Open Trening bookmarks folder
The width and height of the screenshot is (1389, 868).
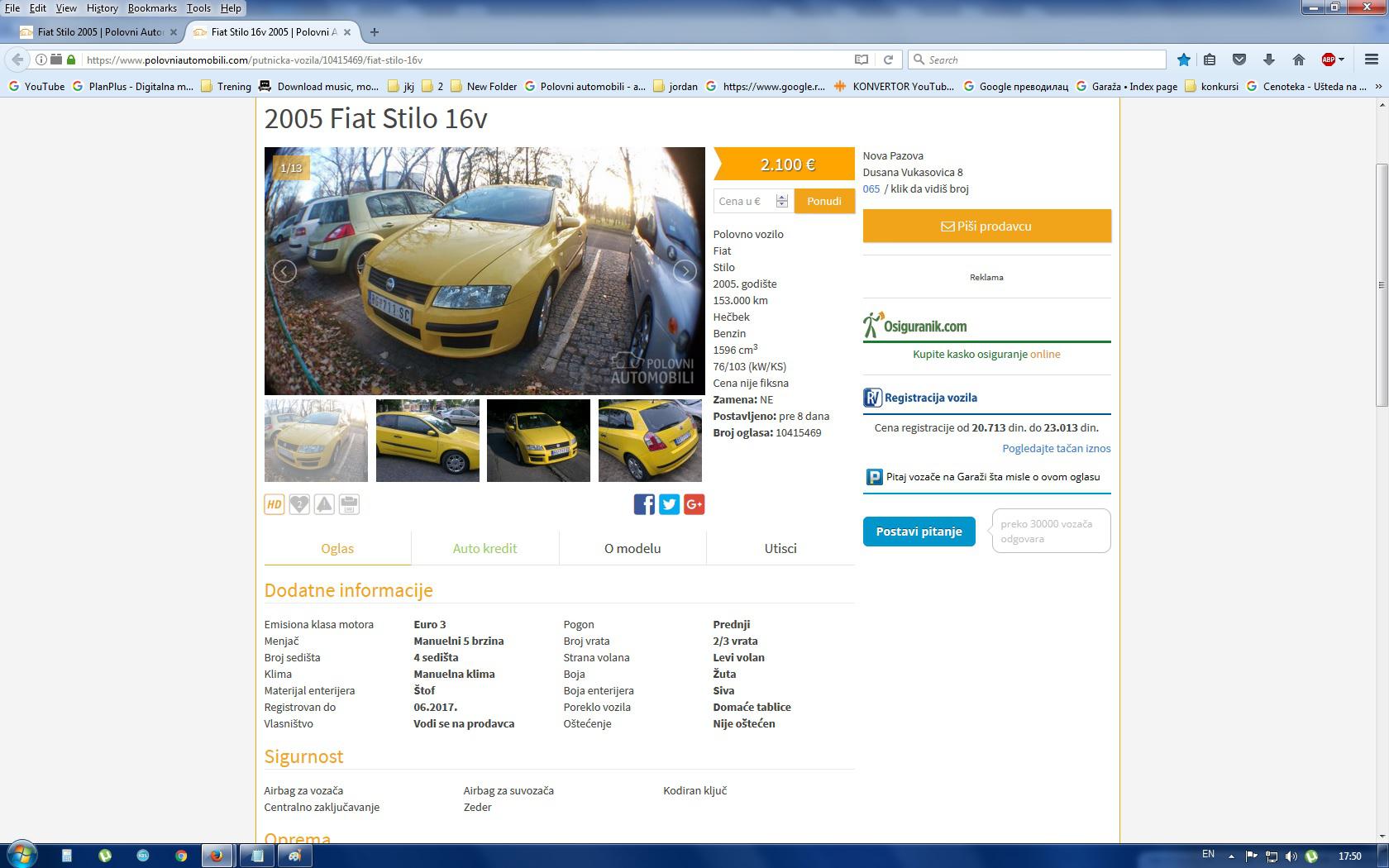pos(226,86)
